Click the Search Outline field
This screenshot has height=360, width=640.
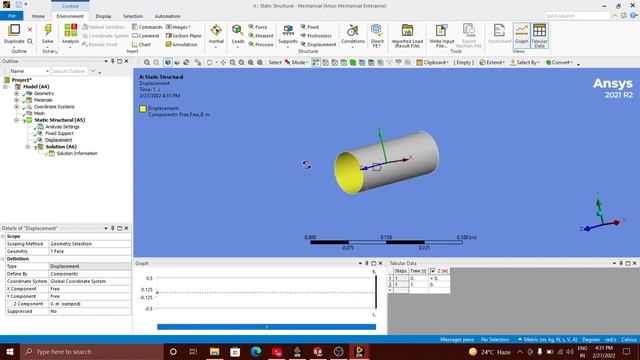pos(69,71)
